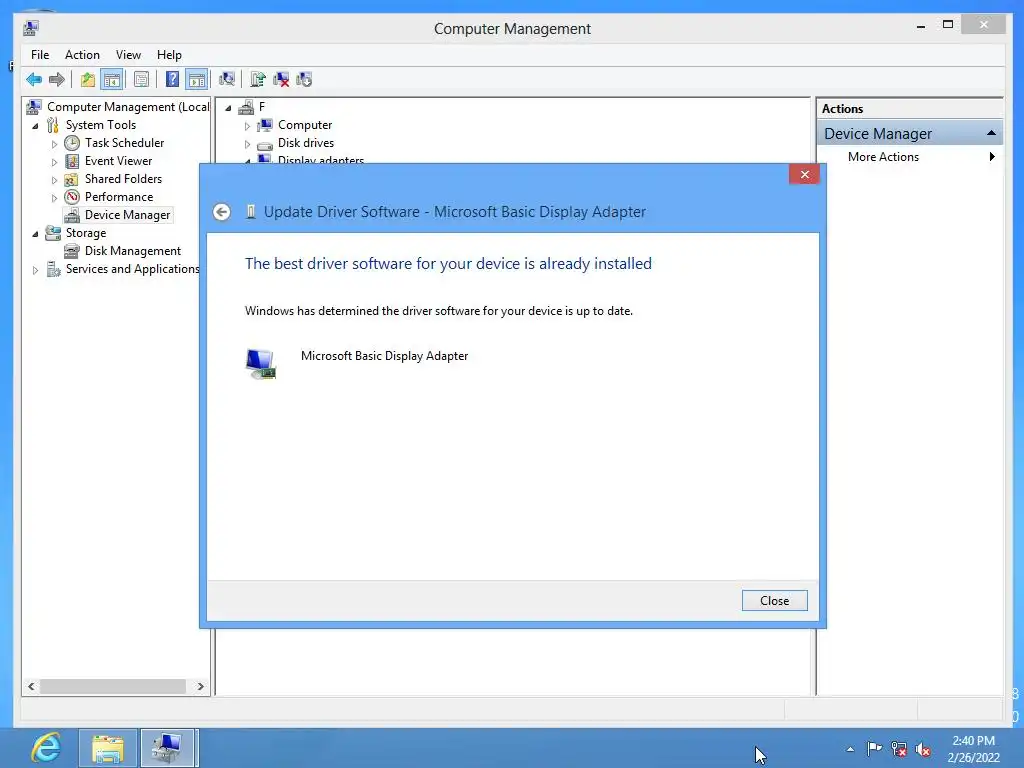1024x768 pixels.
Task: Expand the Disk drives category arrow
Action: [x=247, y=144]
